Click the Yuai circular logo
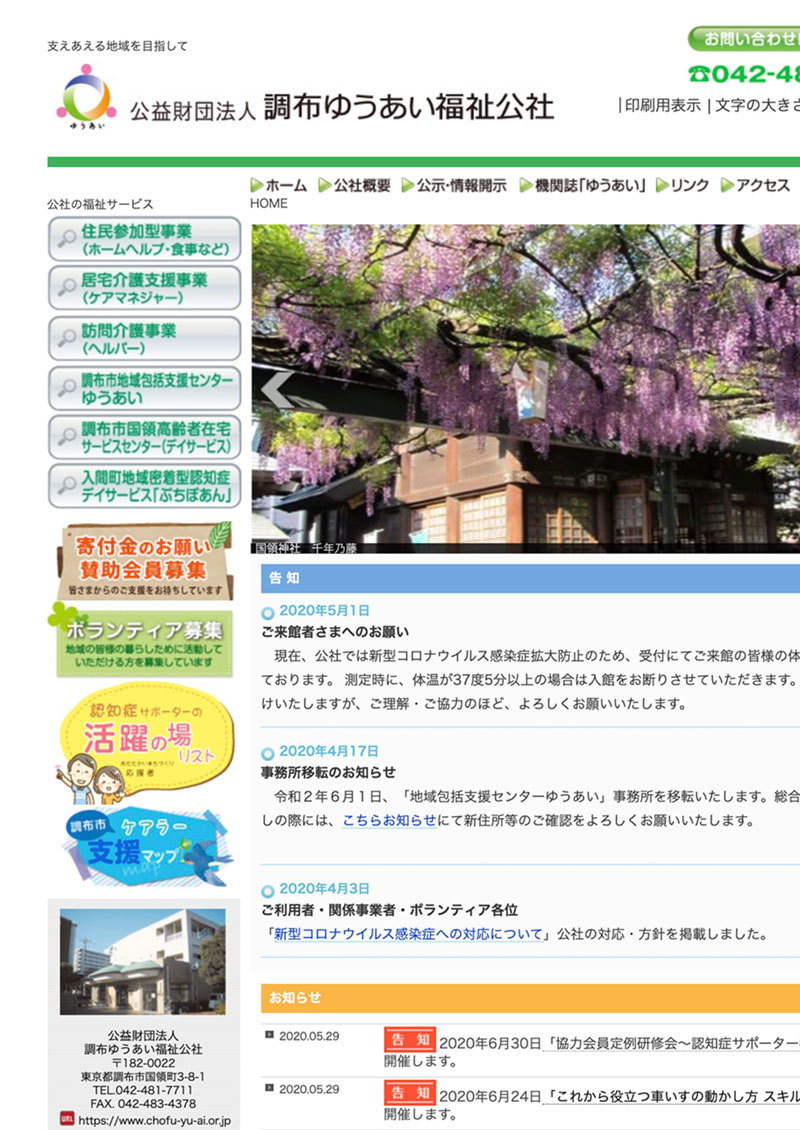 86,97
